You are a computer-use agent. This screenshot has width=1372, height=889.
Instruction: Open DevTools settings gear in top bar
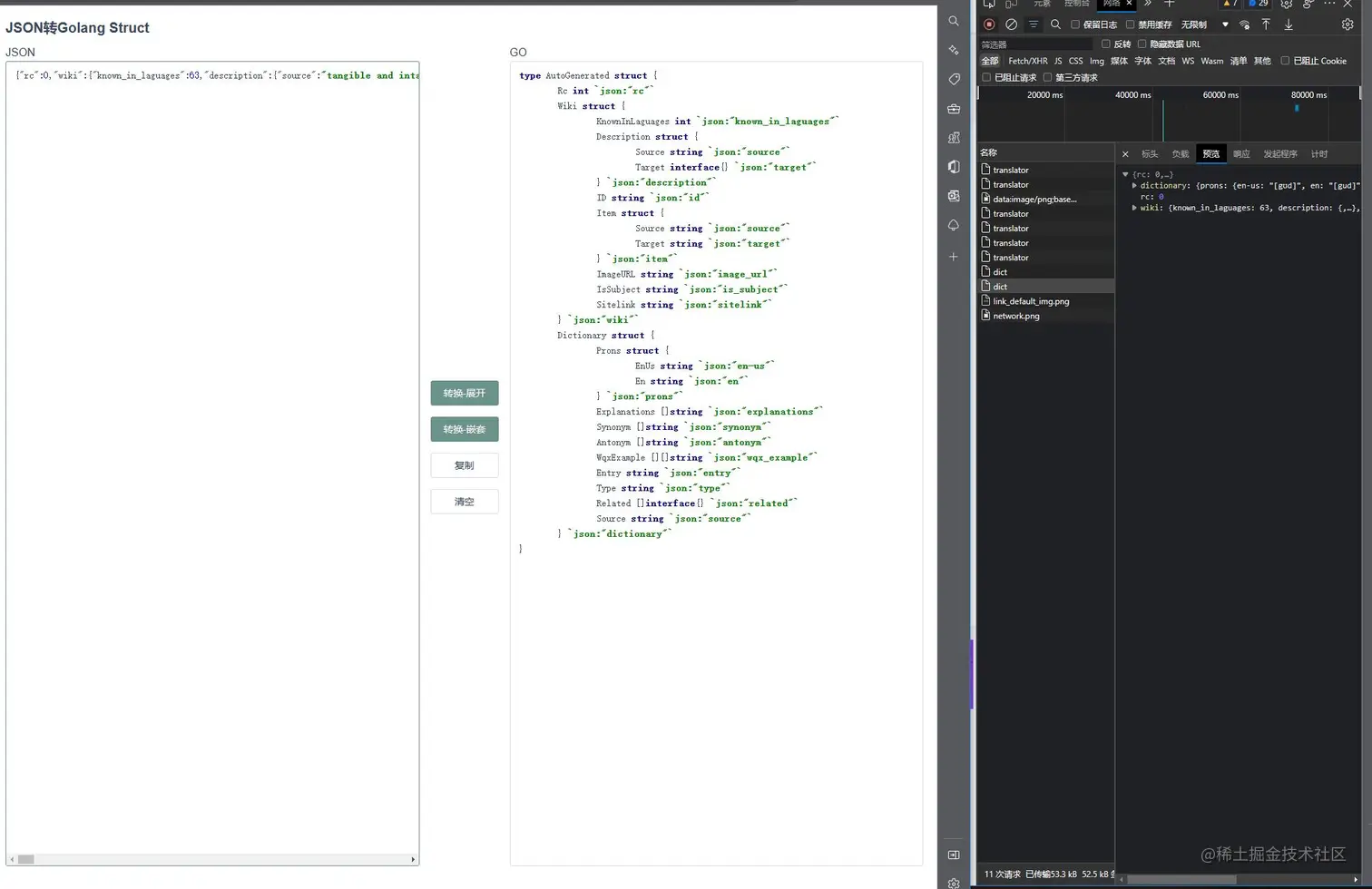pos(1287,4)
